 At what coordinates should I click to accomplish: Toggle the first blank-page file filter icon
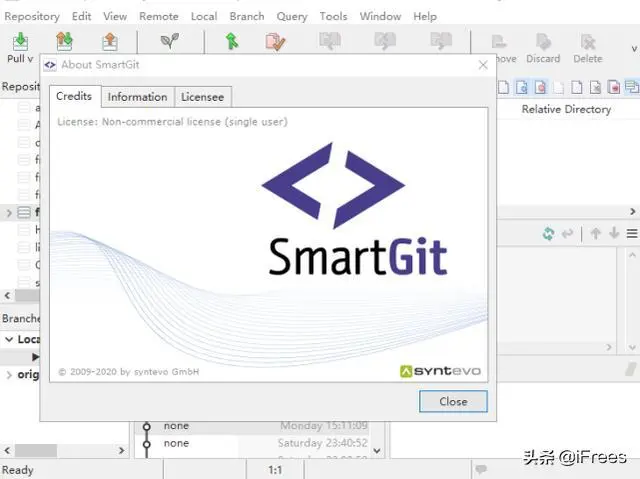[x=504, y=87]
